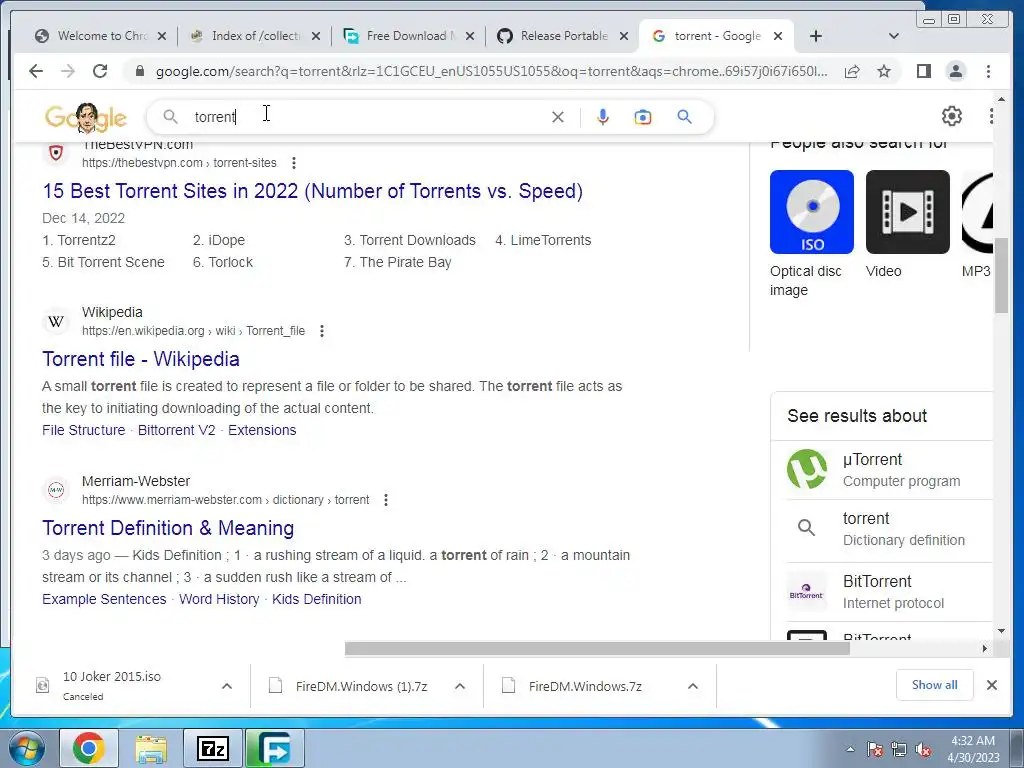1024x768 pixels.
Task: Start a voice search with the microphone
Action: pos(603,117)
